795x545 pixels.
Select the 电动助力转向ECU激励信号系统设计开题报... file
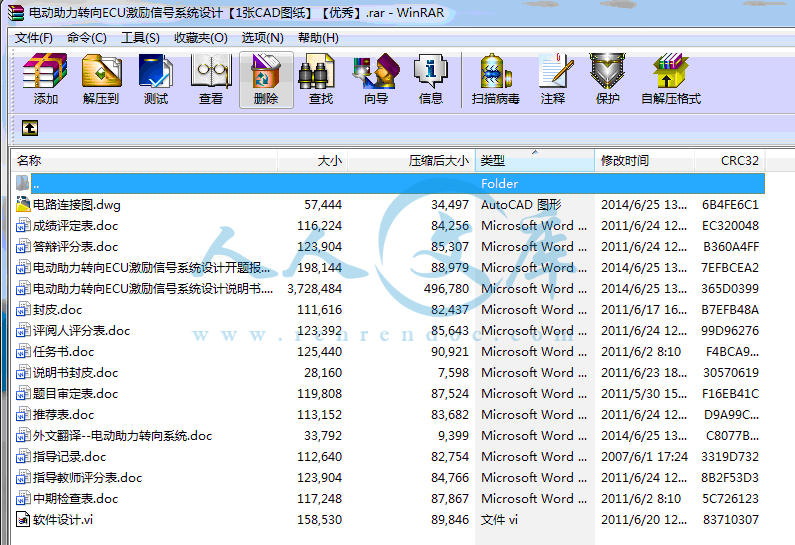(x=151, y=268)
